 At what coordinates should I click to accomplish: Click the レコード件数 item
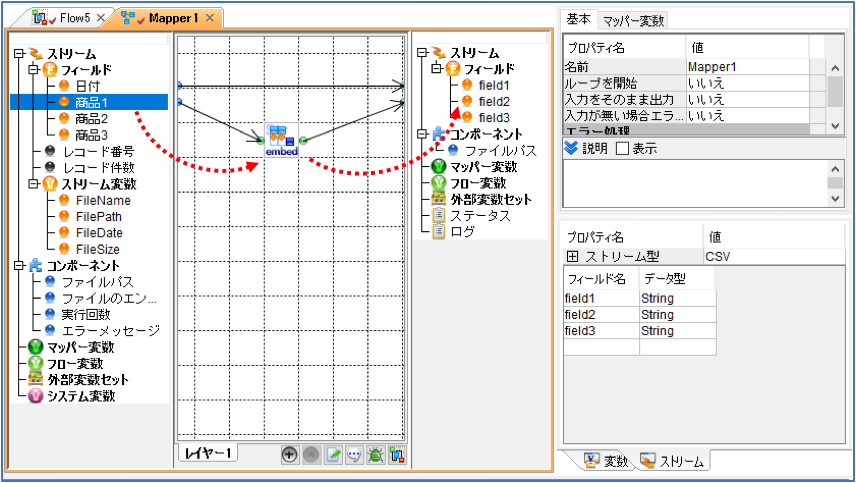click(x=98, y=168)
